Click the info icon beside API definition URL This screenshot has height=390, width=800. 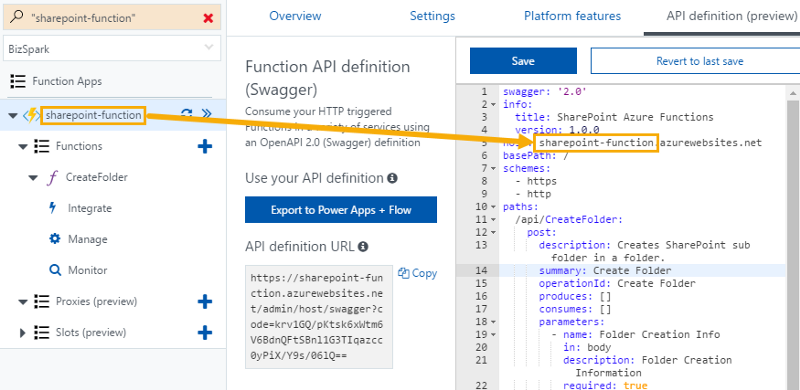coord(363,247)
